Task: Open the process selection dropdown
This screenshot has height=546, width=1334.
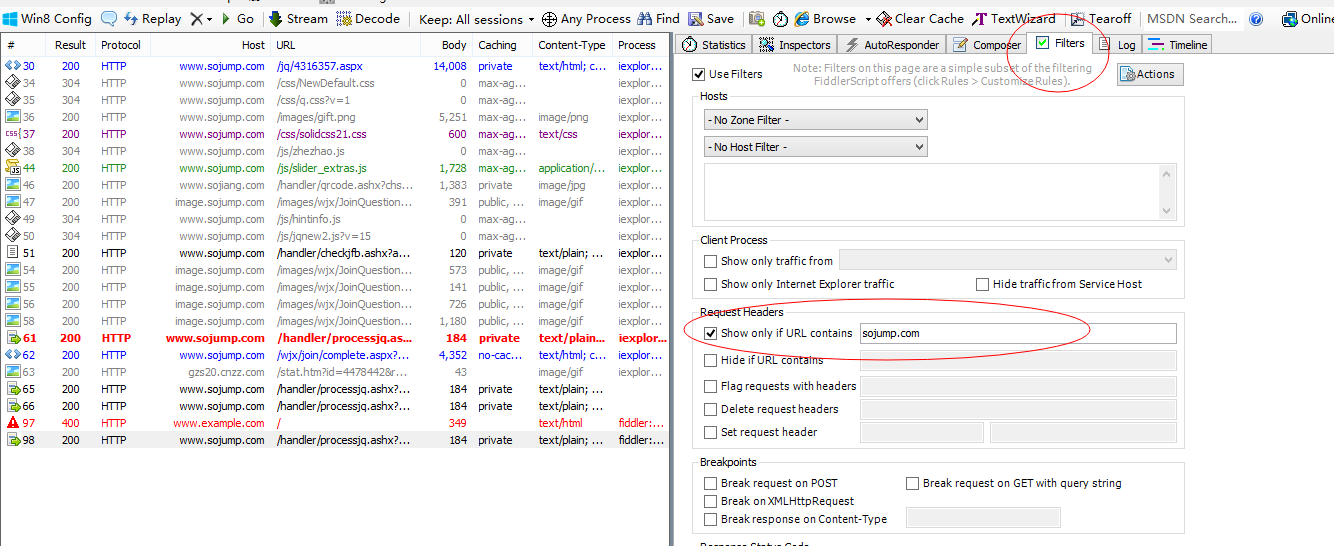Action: pos(1007,260)
